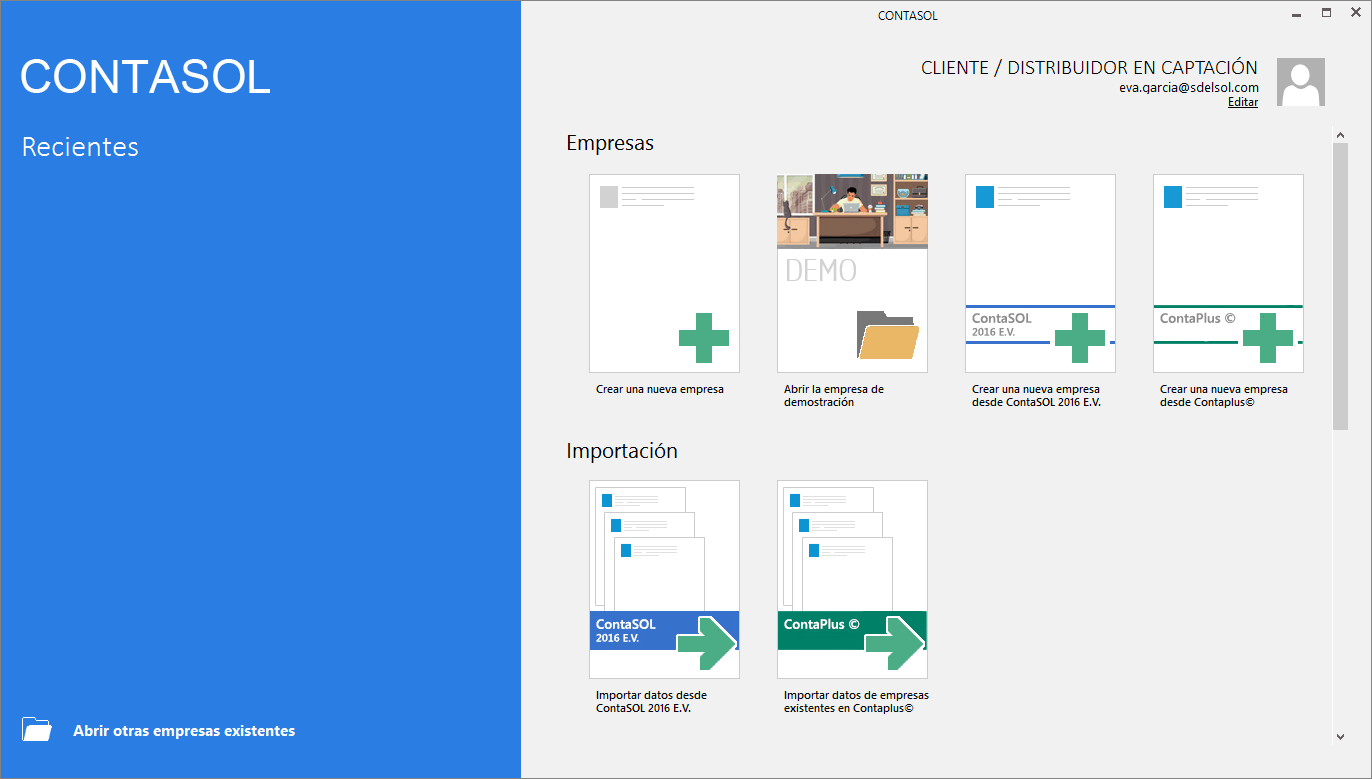Image resolution: width=1372 pixels, height=779 pixels.
Task: Click the scroll up arrow of the scrollbar
Action: 1340,134
